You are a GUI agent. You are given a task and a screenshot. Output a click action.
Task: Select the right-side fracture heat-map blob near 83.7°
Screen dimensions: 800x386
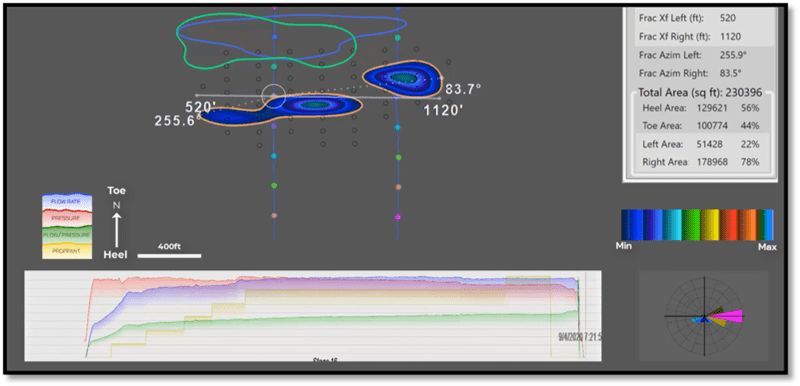(x=403, y=78)
